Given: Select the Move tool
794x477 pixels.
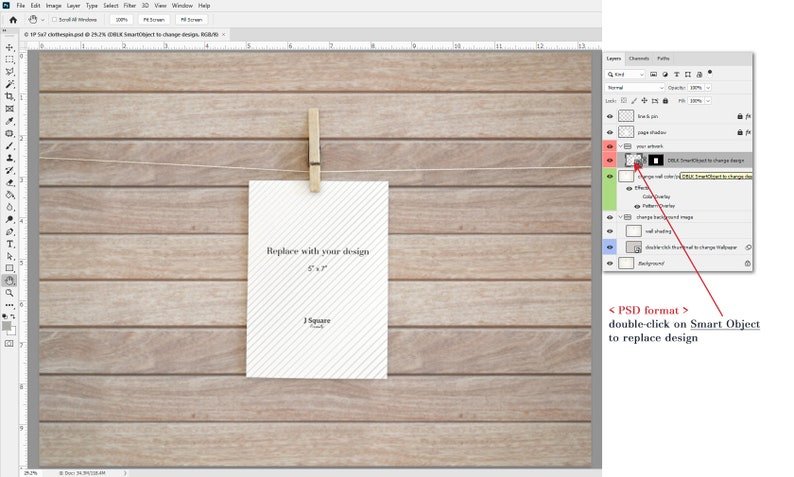Looking at the screenshot, I should 9,47.
